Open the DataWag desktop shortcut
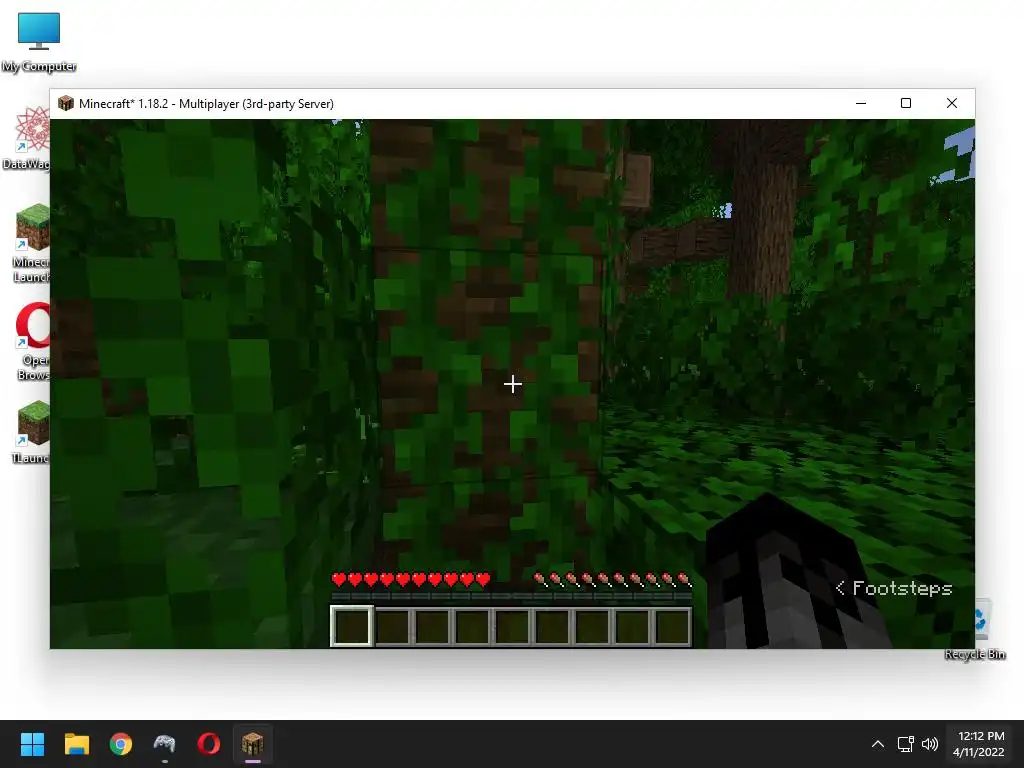This screenshot has height=768, width=1024. [x=26, y=137]
